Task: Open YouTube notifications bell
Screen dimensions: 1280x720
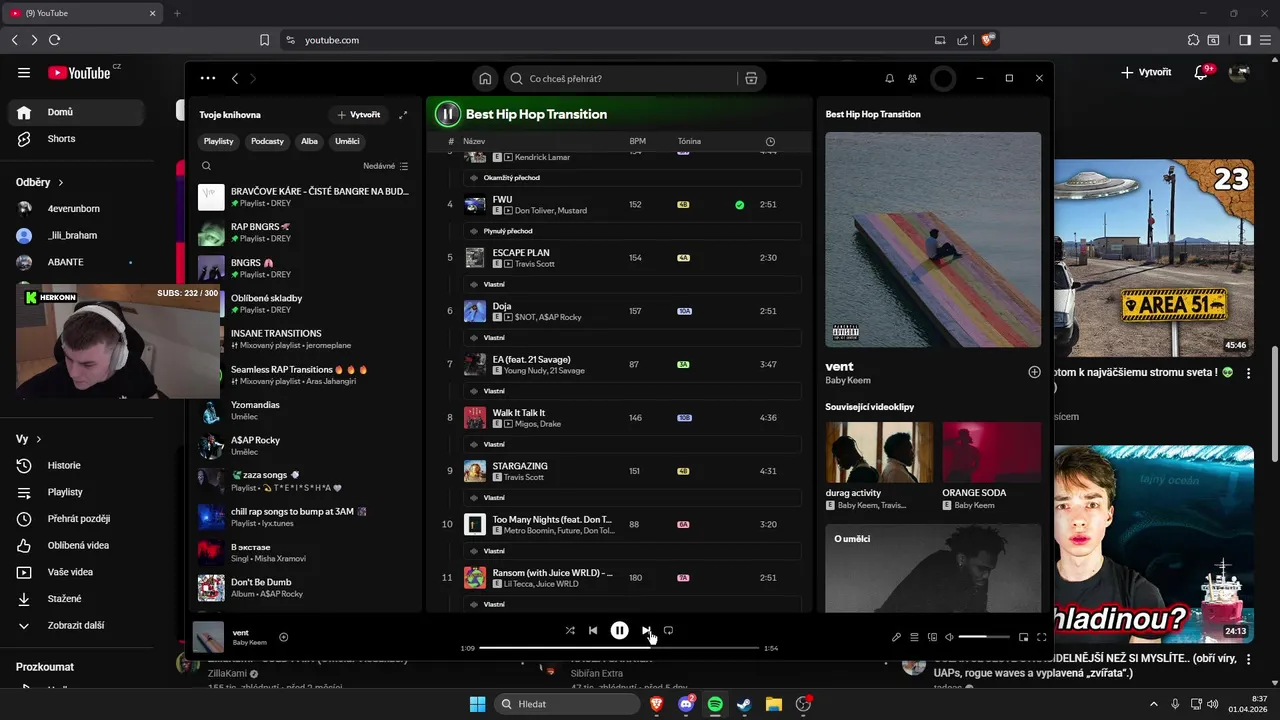Action: [x=1202, y=72]
